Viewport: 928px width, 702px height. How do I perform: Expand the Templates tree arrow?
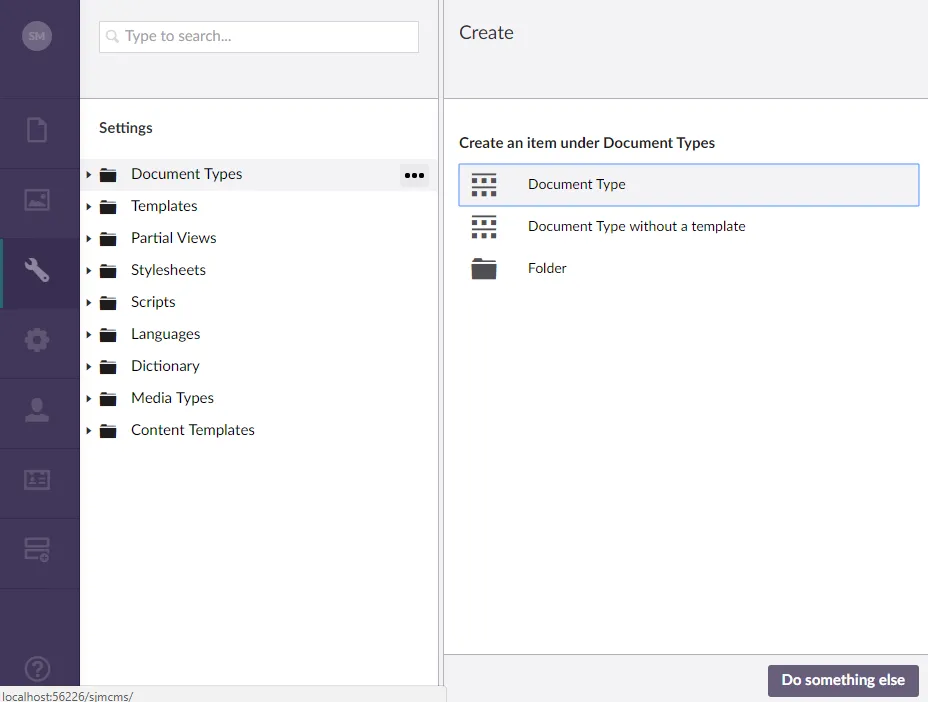coord(88,207)
